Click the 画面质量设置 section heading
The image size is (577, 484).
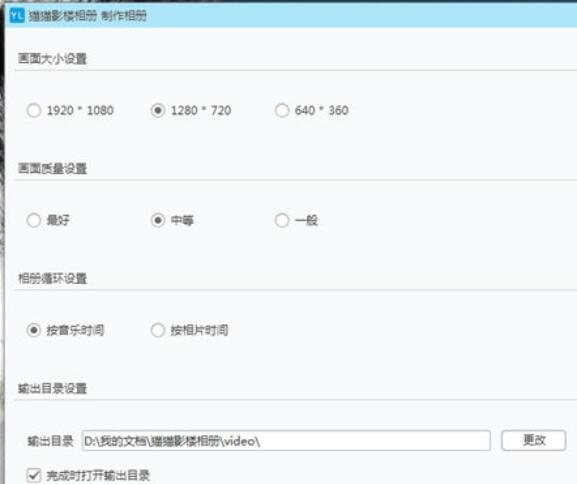[x=52, y=169]
